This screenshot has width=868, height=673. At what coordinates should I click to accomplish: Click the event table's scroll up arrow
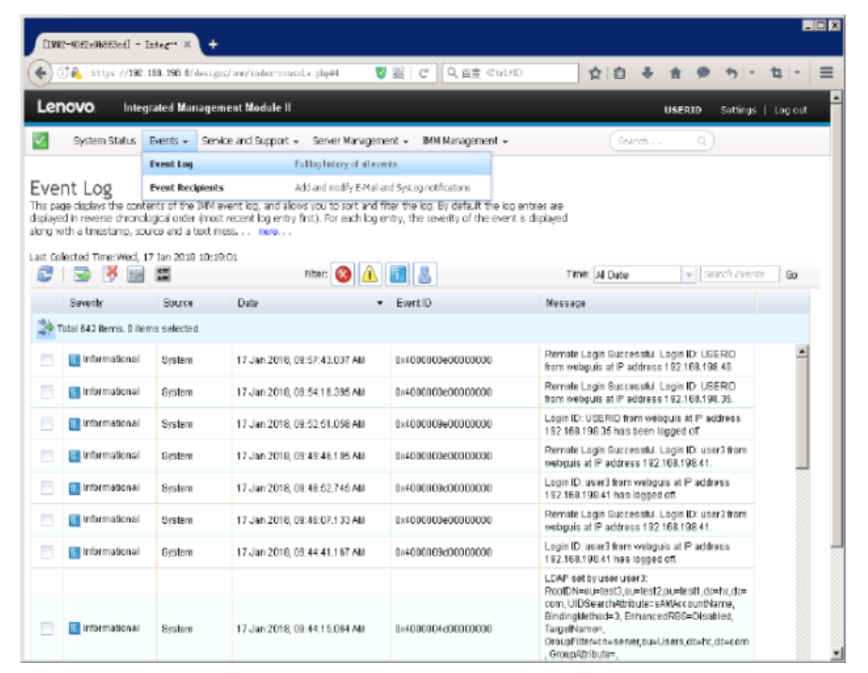tap(801, 351)
